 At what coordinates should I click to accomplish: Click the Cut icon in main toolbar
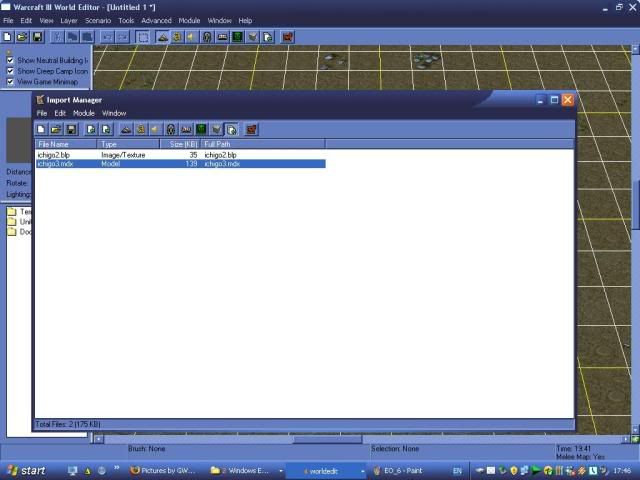[x=58, y=37]
